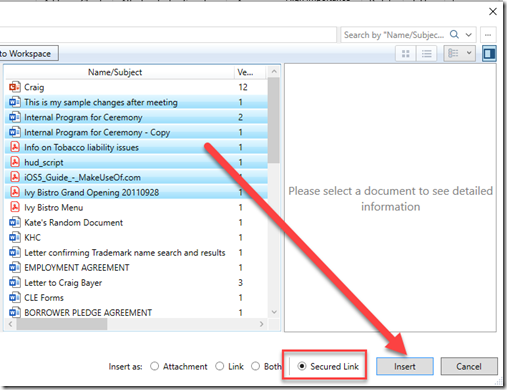This screenshot has height=390, width=507.
Task: Click Word icon for BORROWER PLEDGE AGREEMENT
Action: (14, 312)
